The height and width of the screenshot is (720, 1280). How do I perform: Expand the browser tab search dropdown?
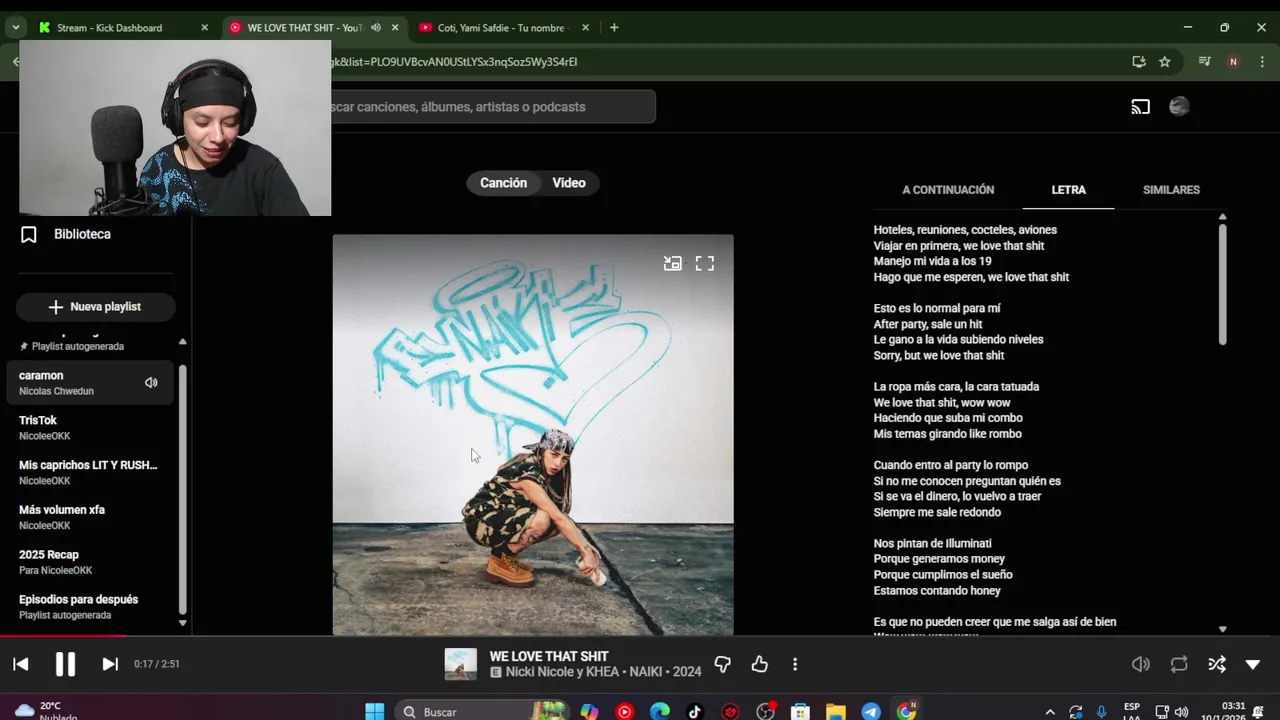coord(15,28)
